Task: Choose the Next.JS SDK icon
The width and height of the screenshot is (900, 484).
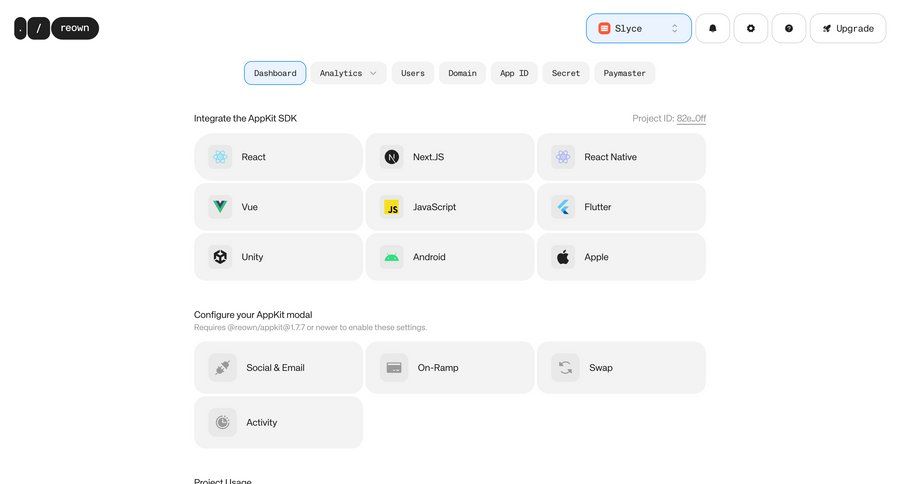Action: tap(392, 157)
